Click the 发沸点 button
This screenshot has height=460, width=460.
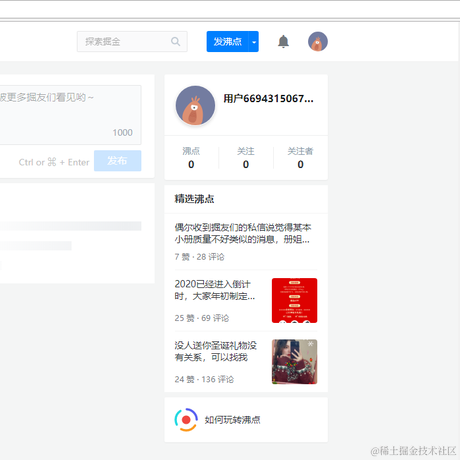click(227, 42)
